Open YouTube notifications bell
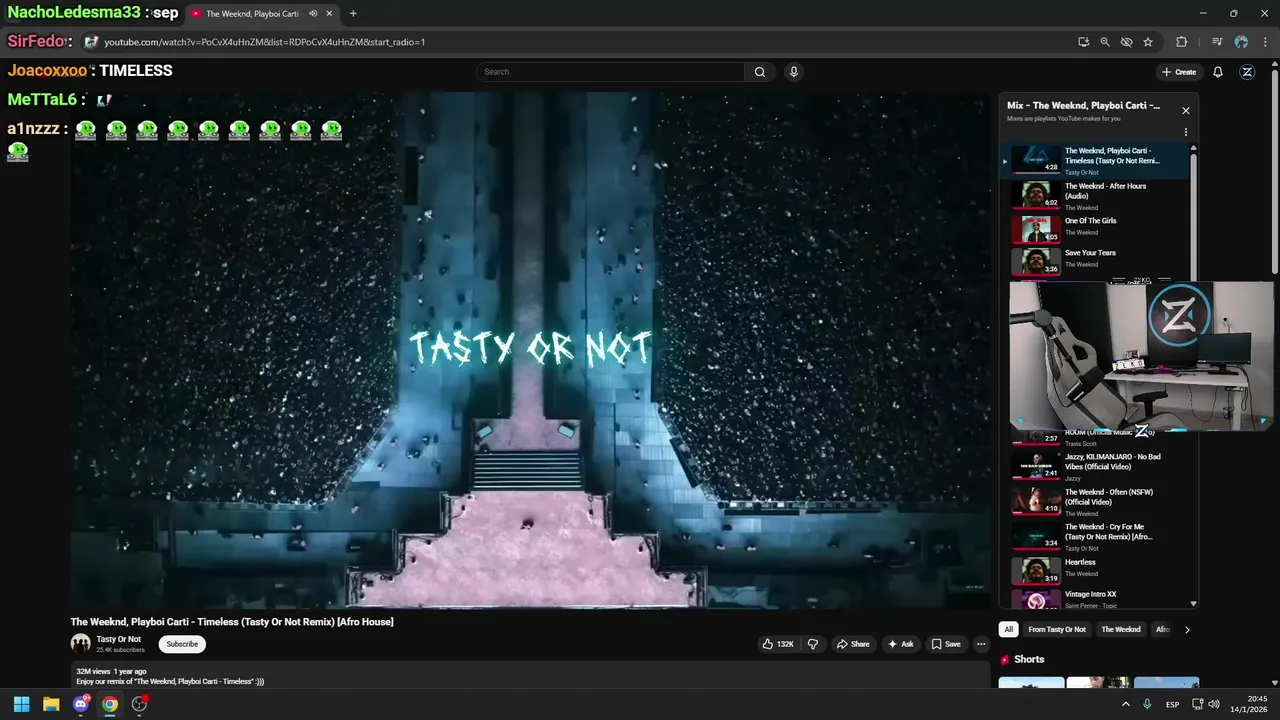This screenshot has width=1280, height=720. click(1218, 72)
